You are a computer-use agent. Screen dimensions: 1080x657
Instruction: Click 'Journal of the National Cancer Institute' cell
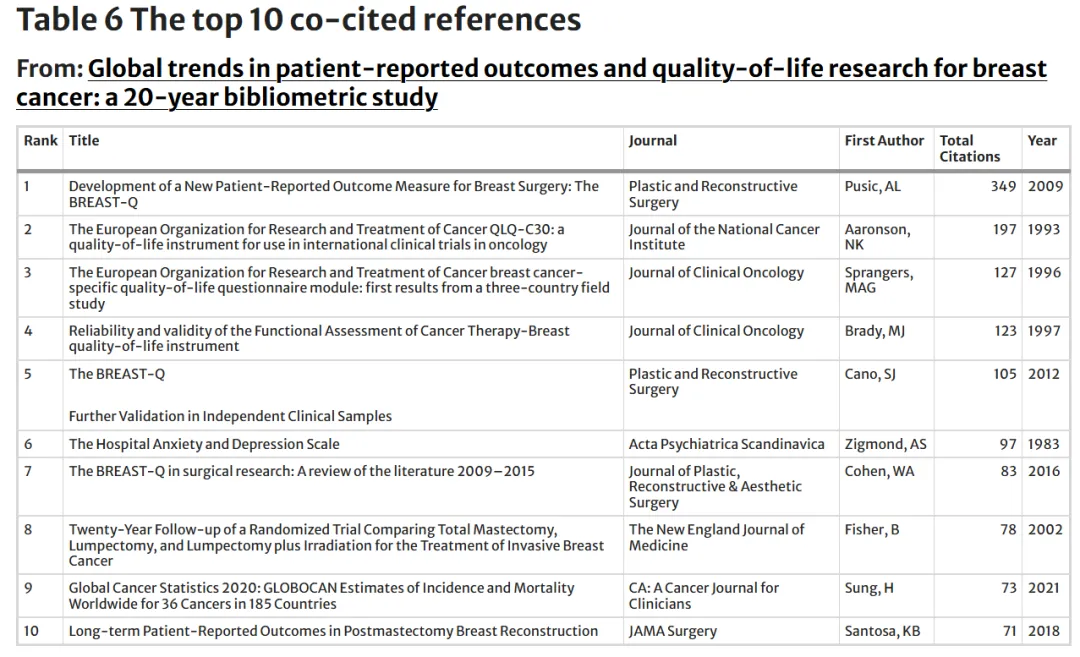pyautogui.click(x=724, y=237)
